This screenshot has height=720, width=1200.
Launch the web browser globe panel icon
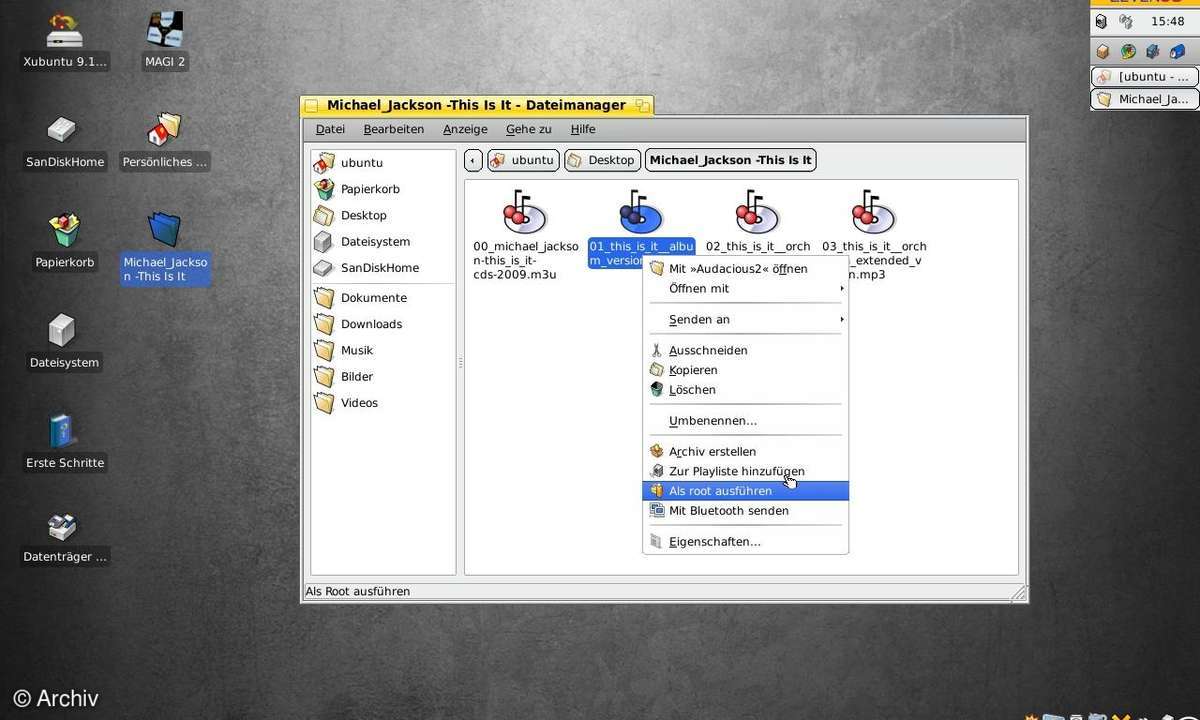1128,51
